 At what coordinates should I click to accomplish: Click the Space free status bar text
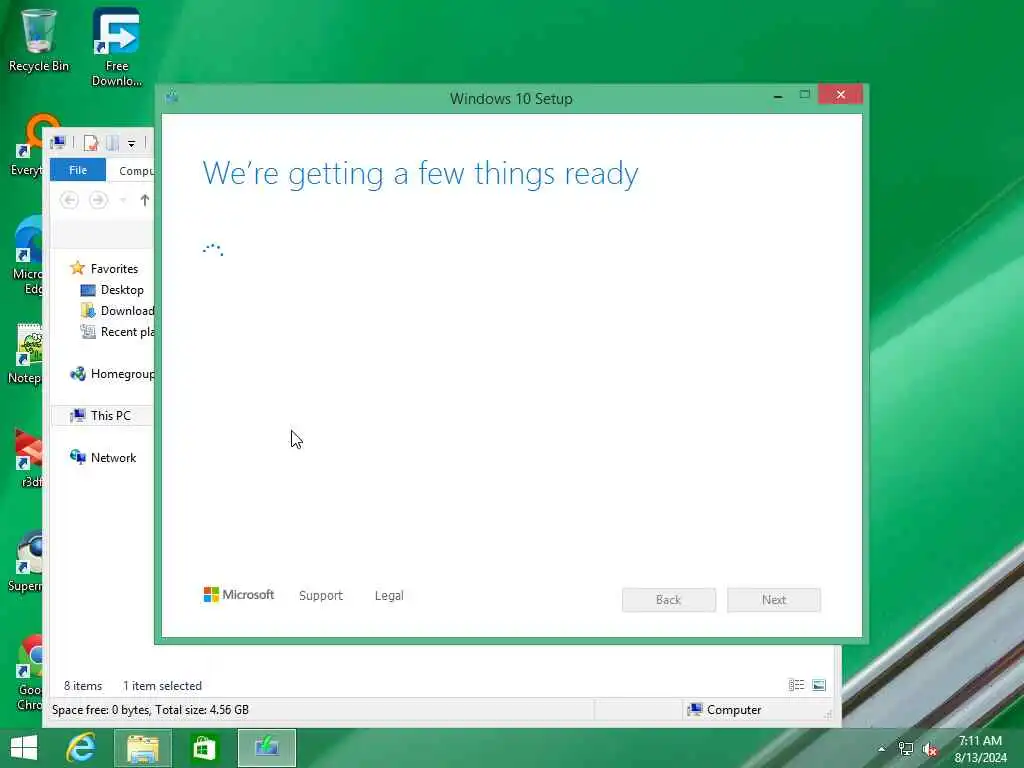[x=150, y=710]
